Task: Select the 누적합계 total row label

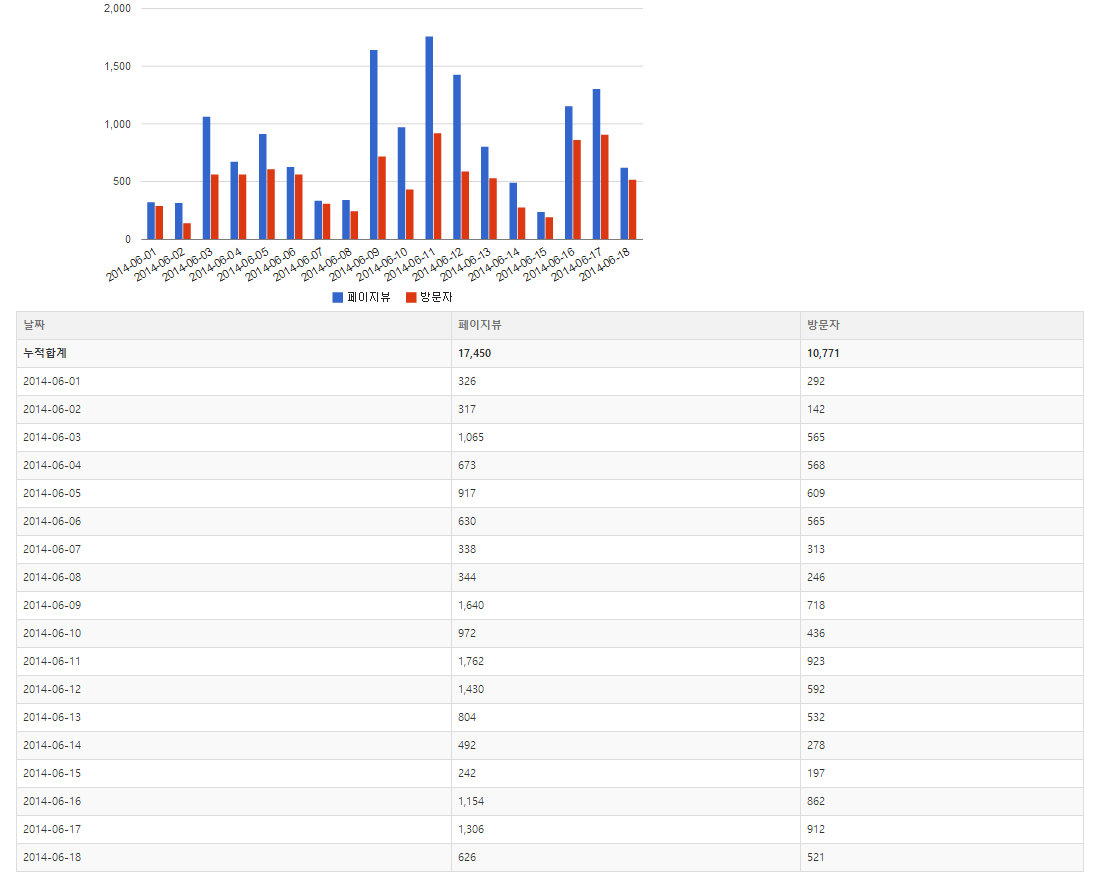Action: click(x=45, y=353)
